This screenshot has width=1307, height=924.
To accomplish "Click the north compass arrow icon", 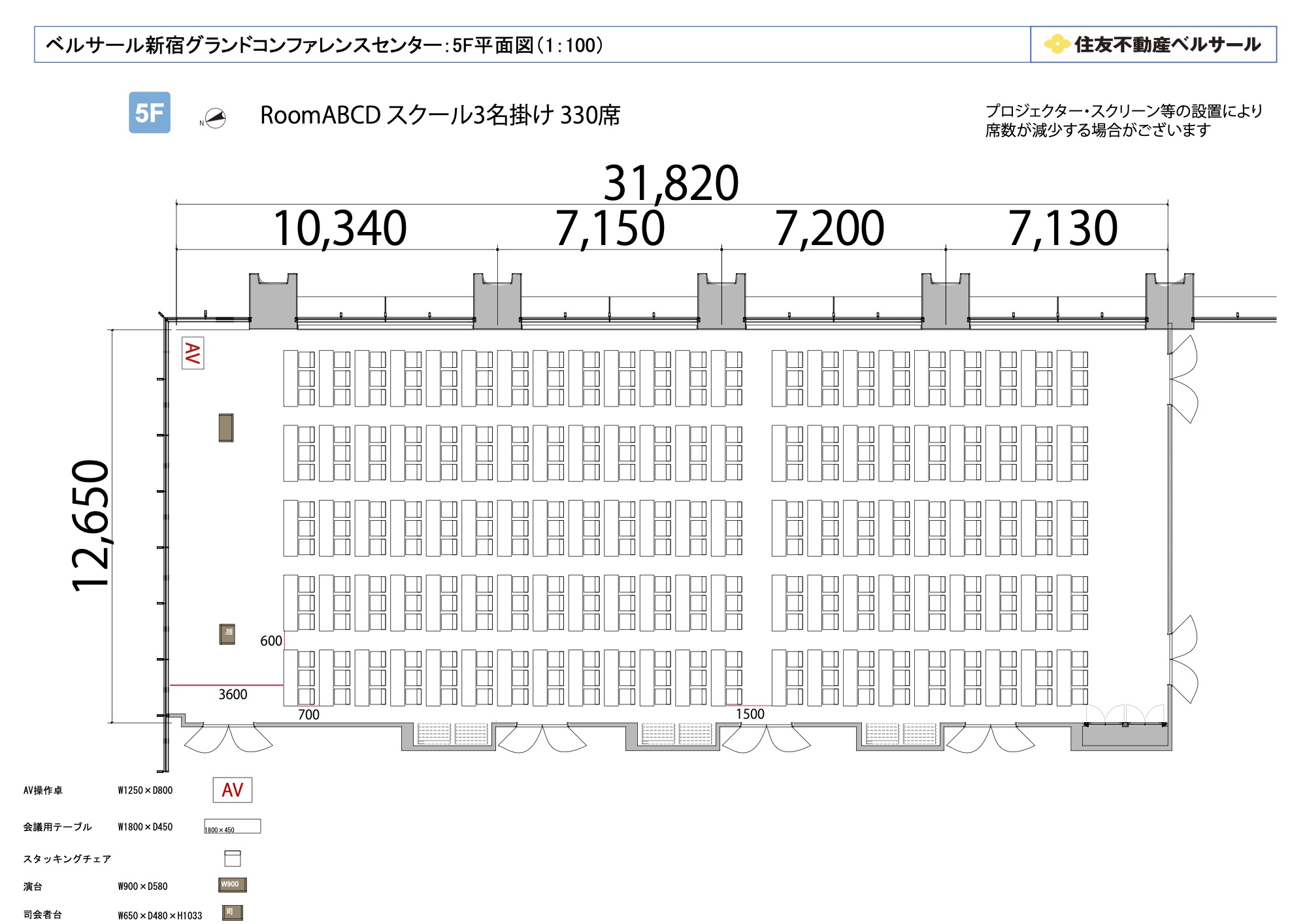I will [x=214, y=118].
